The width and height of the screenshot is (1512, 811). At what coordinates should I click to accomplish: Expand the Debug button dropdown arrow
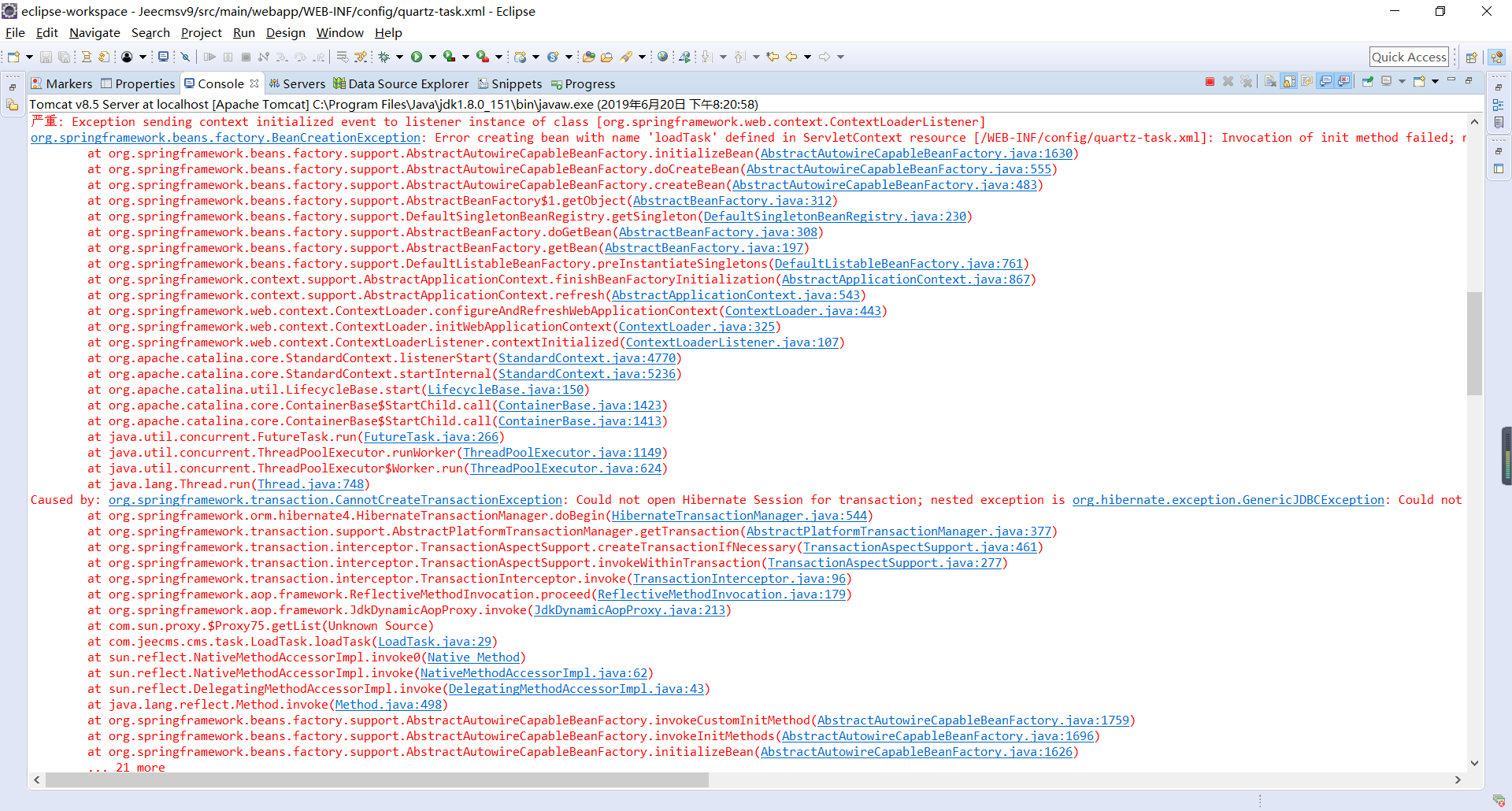point(399,57)
